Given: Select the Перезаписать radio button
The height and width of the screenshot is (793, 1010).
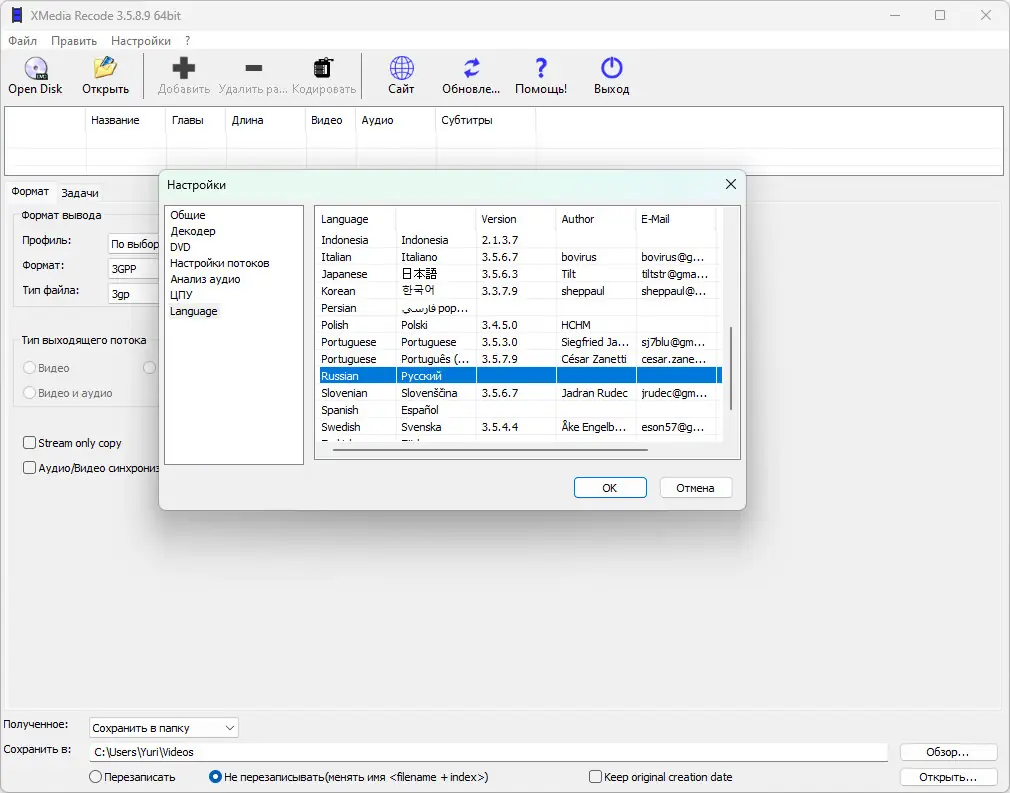Looking at the screenshot, I should point(95,777).
